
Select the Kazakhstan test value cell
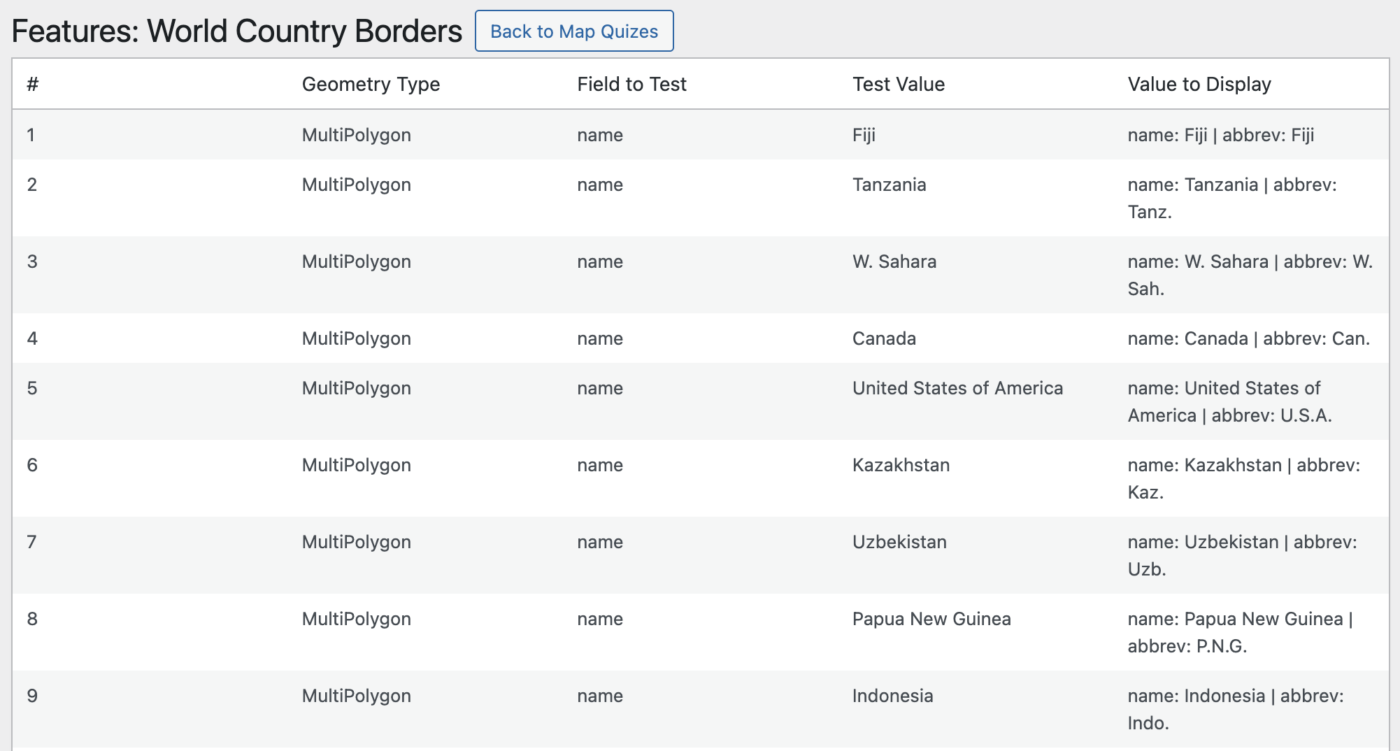[901, 465]
